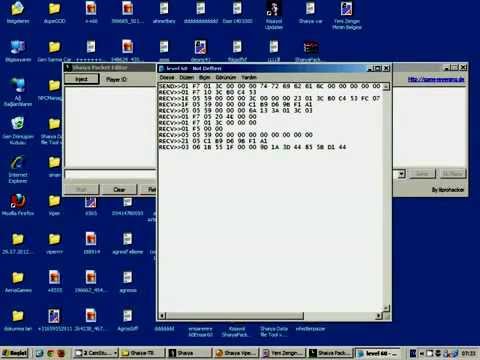This screenshot has height=360, width=480.
Task: Click the Notepad horizontal scroll right arrow
Action: point(379,315)
